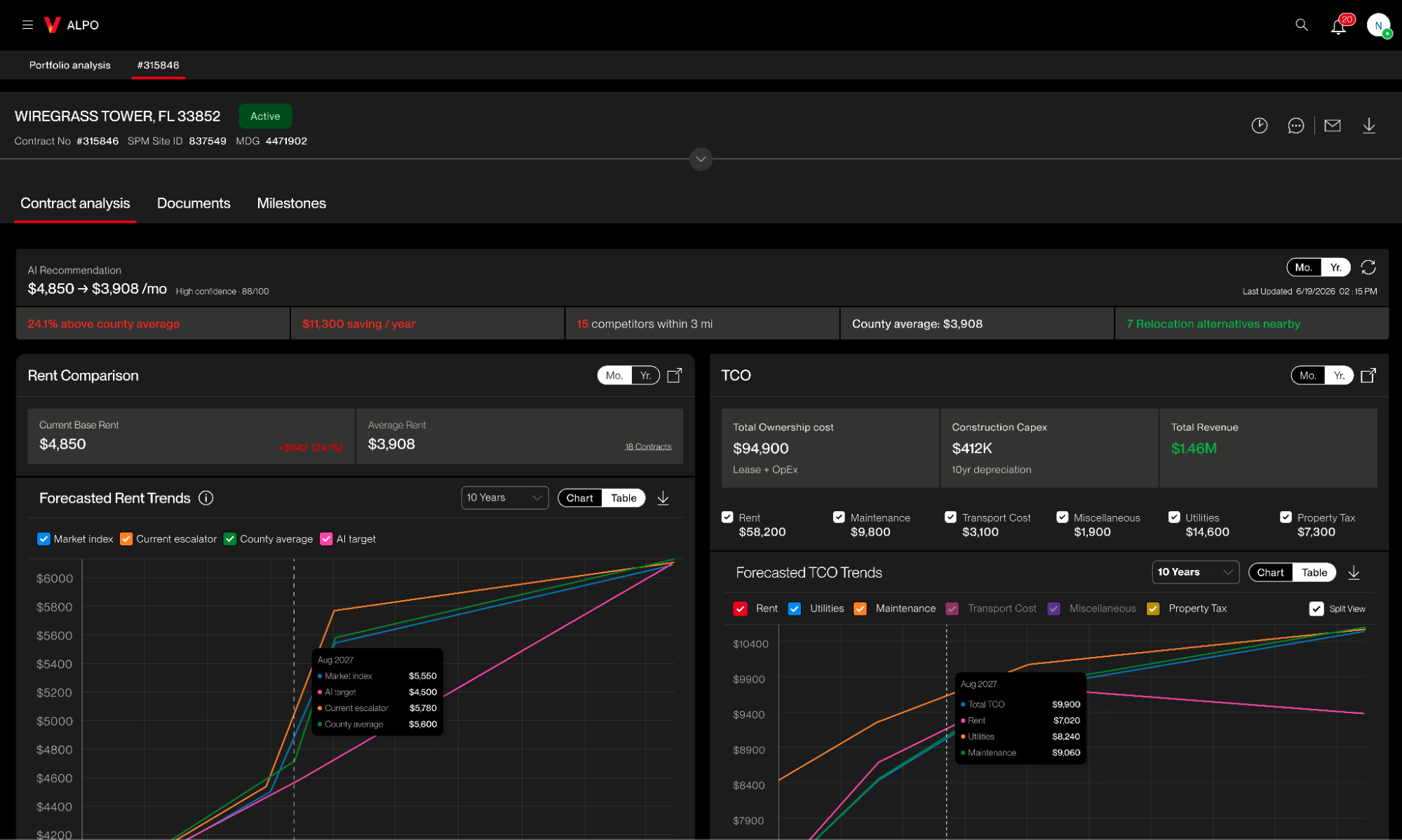Open the 18 Contracts link
Image resolution: width=1402 pixels, height=840 pixels.
tap(647, 446)
